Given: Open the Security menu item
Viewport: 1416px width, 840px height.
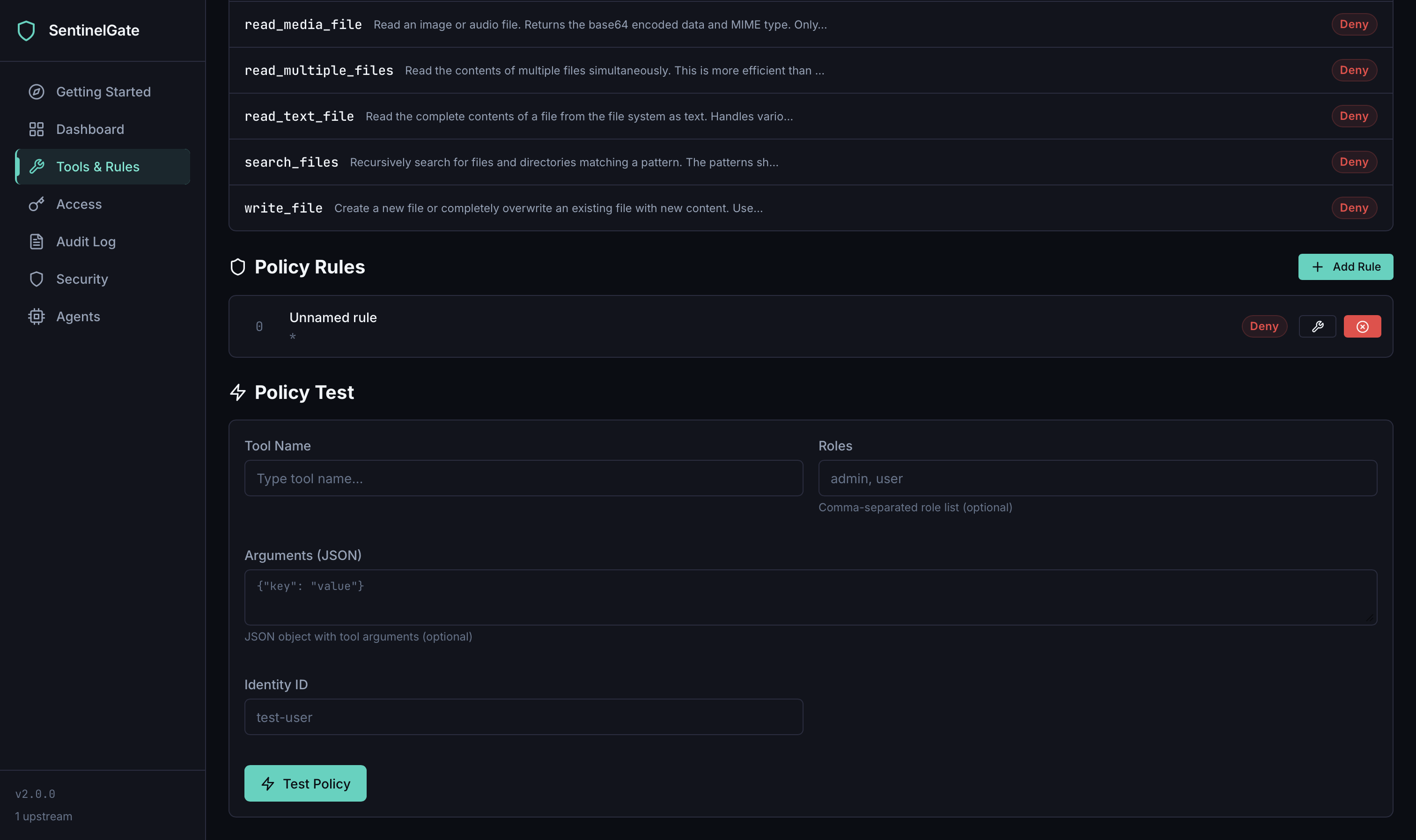Looking at the screenshot, I should pos(81,279).
